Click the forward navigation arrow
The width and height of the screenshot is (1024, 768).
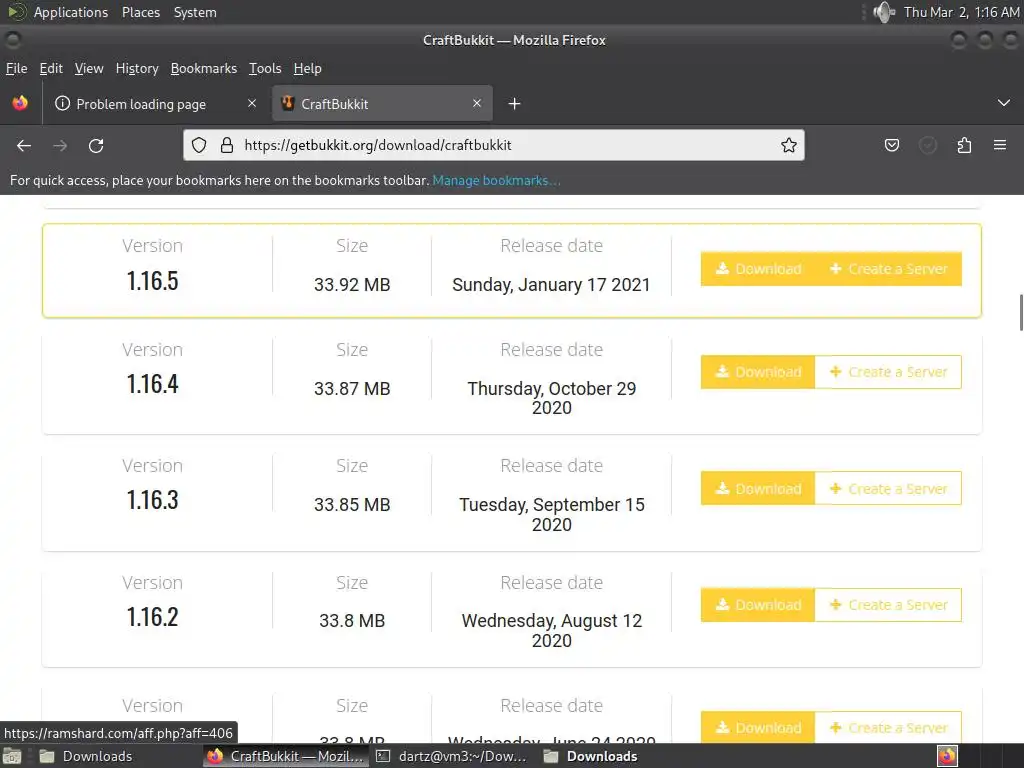60,146
